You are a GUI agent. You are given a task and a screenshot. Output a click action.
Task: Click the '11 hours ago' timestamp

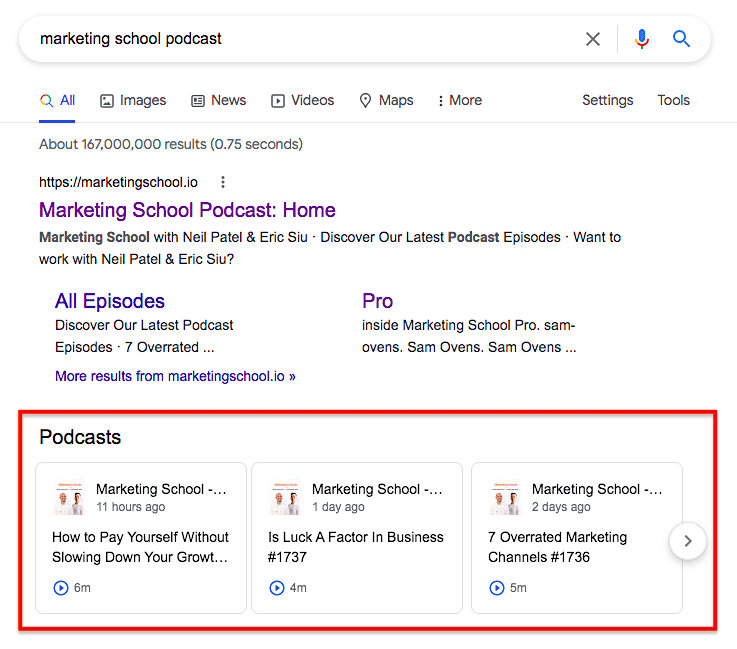[x=131, y=507]
